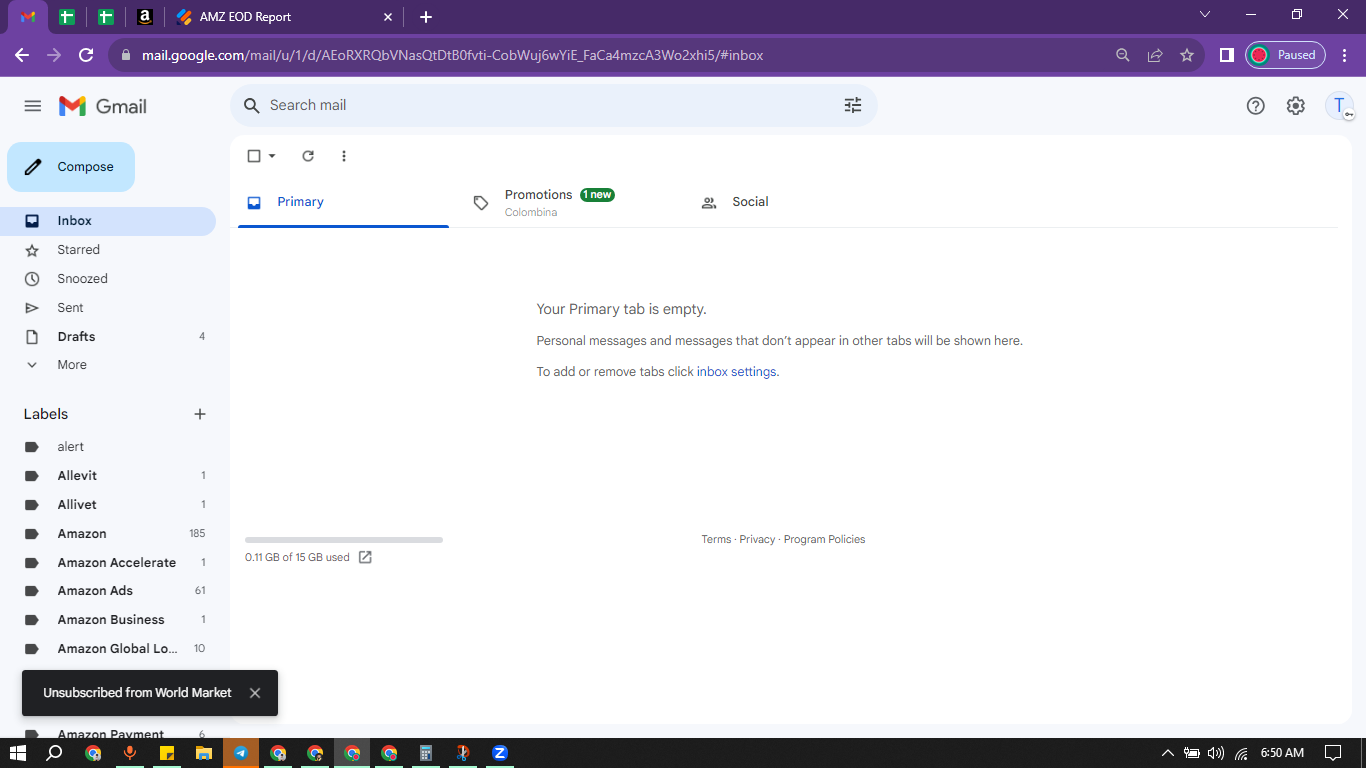
Task: Open the Program Policies link
Action: click(x=824, y=540)
